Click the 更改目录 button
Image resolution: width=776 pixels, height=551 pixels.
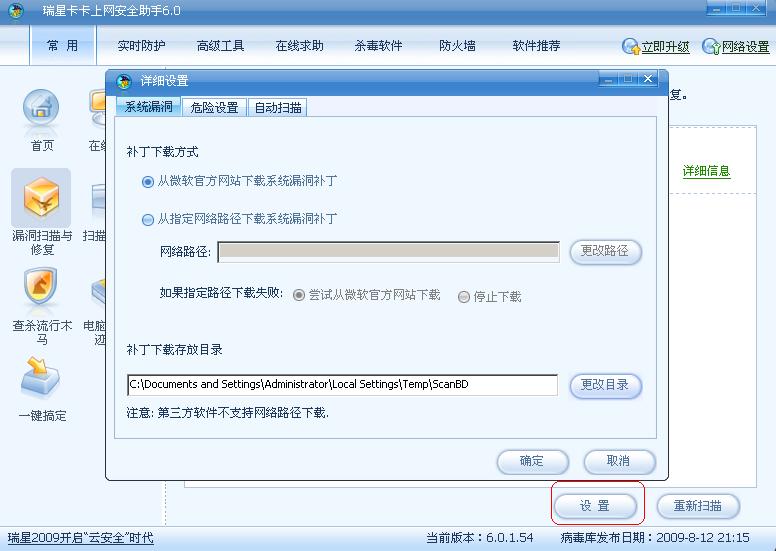(x=605, y=385)
